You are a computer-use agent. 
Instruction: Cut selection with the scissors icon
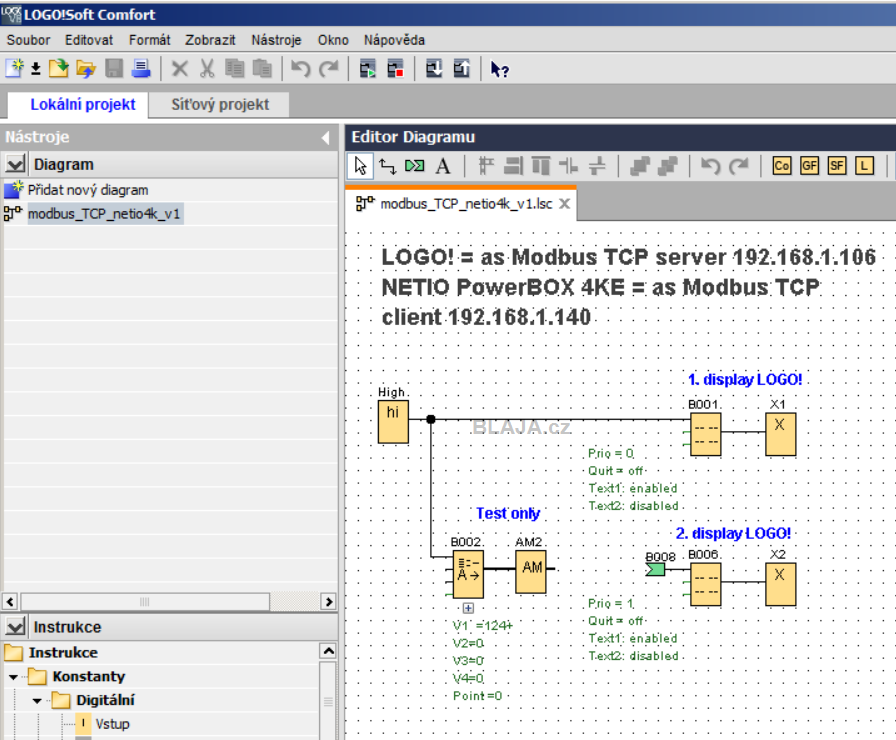(207, 69)
